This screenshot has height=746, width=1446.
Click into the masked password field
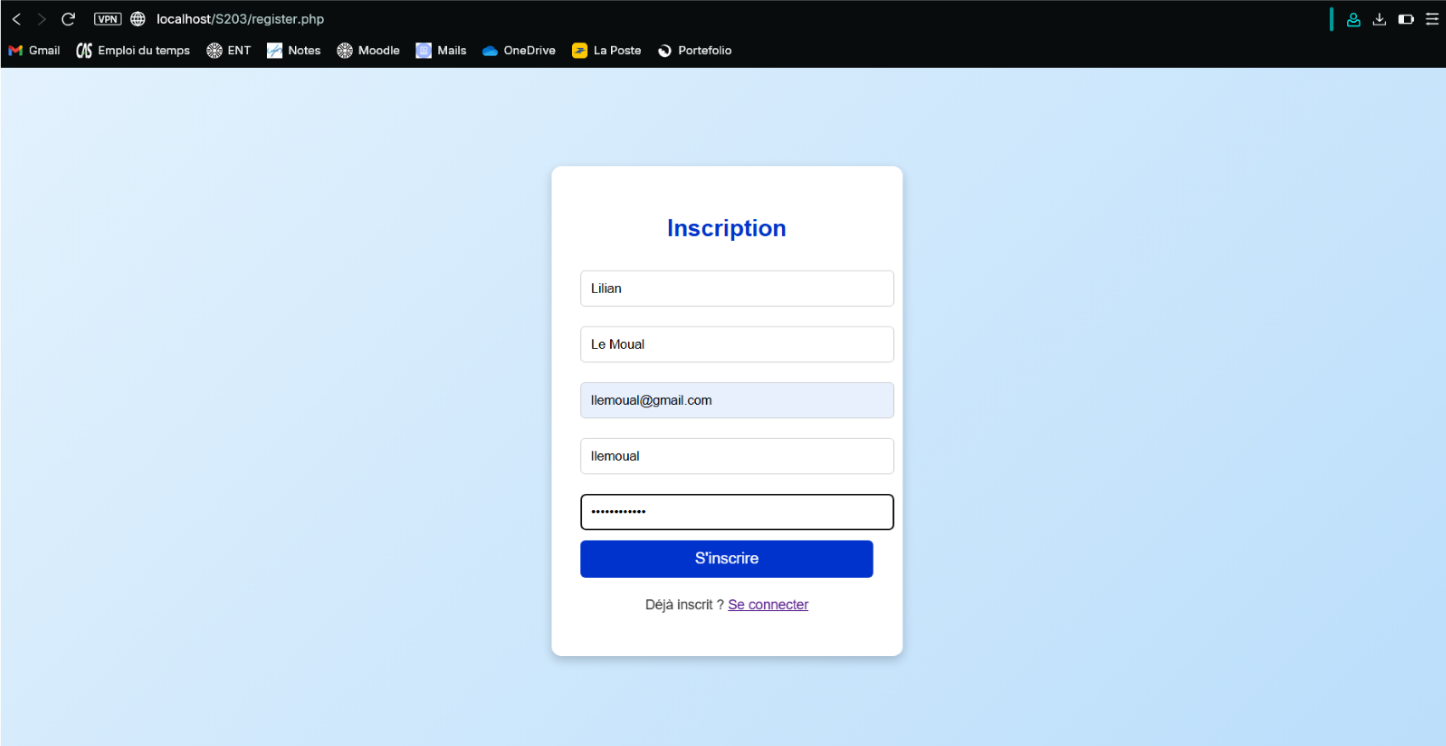pos(736,512)
